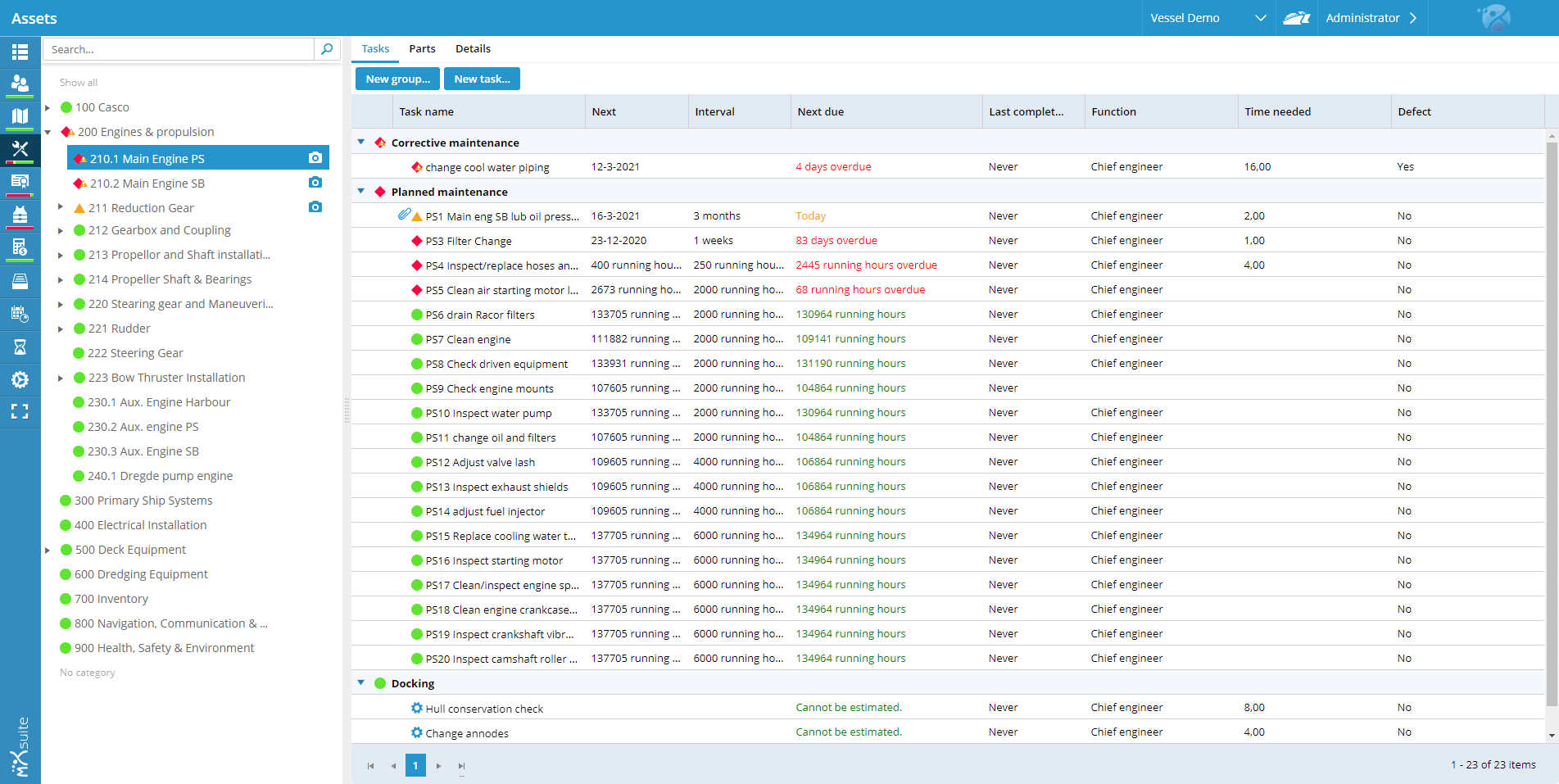Click the calculator budget sidebar icon
Viewport: 1559px width, 784px height.
(x=20, y=247)
